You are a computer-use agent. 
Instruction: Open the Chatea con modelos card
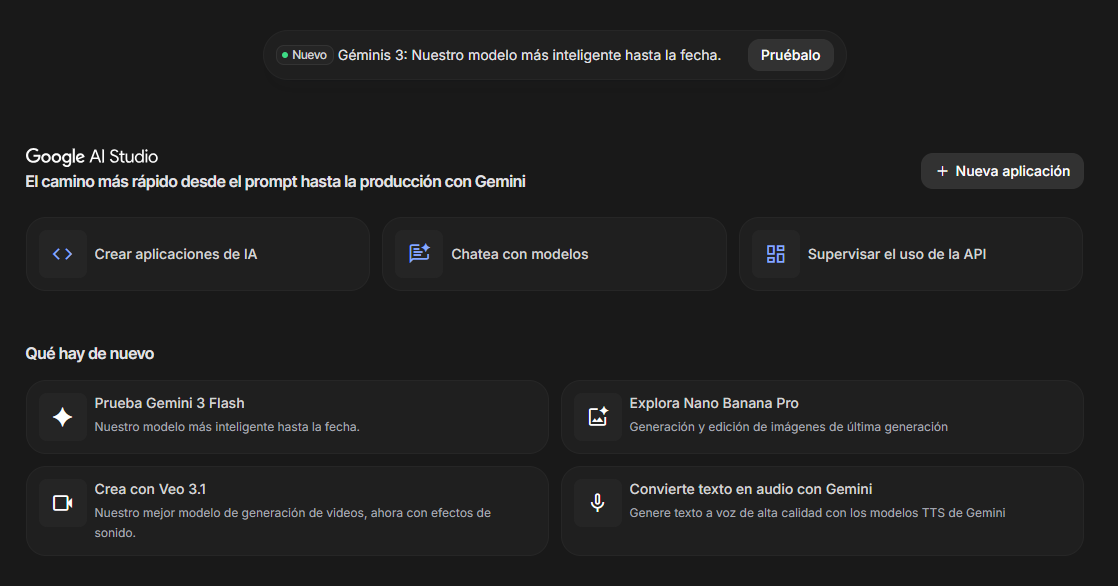tap(554, 254)
